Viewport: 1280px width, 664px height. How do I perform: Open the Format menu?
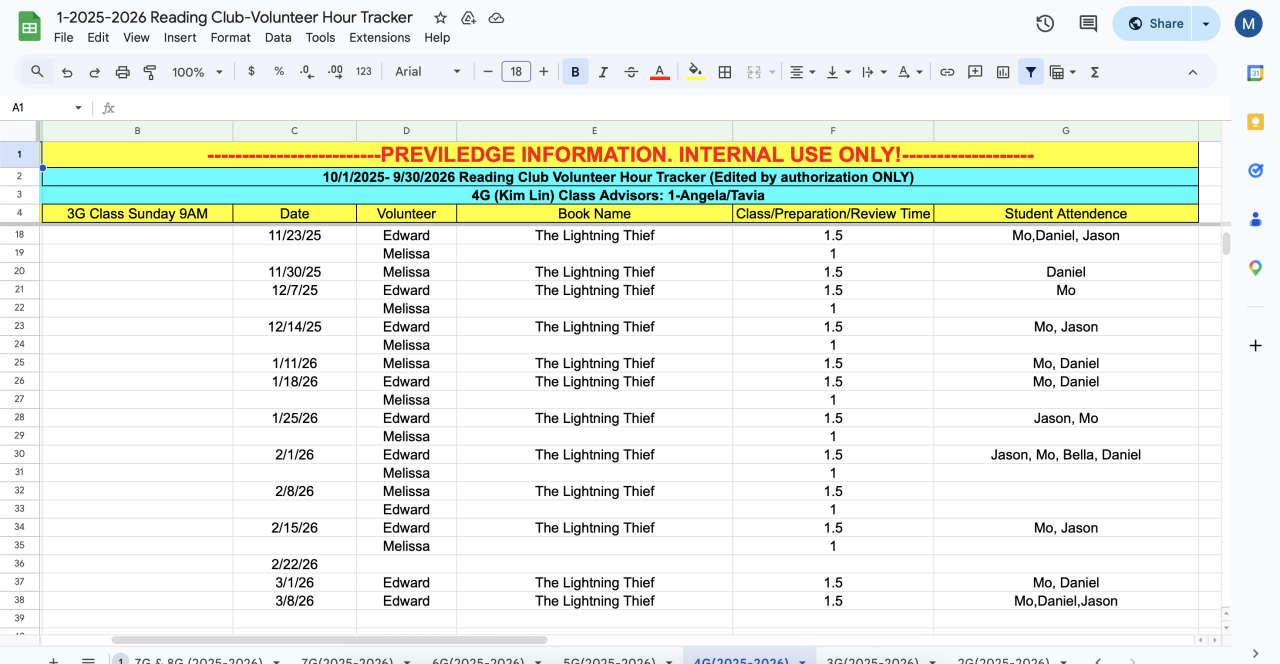[230, 38]
